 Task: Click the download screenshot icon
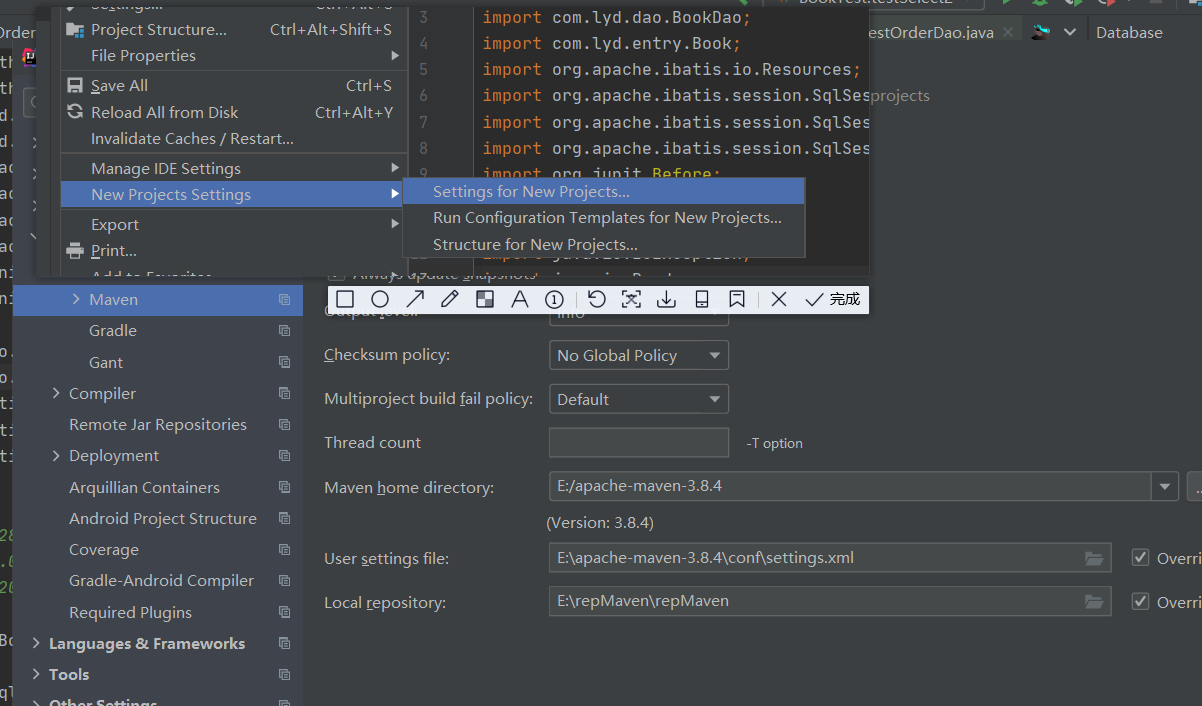click(666, 299)
